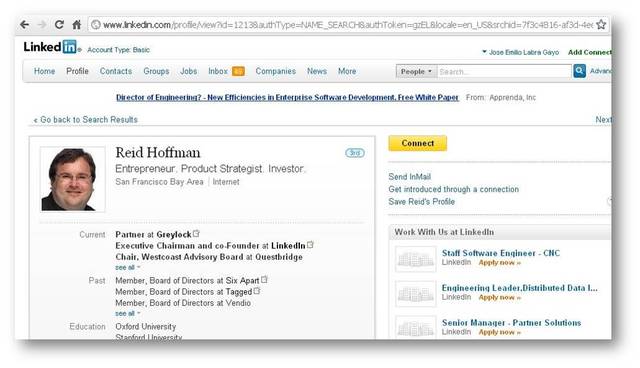640x368 pixels.
Task: Click the Internet industry text
Action: [226, 182]
